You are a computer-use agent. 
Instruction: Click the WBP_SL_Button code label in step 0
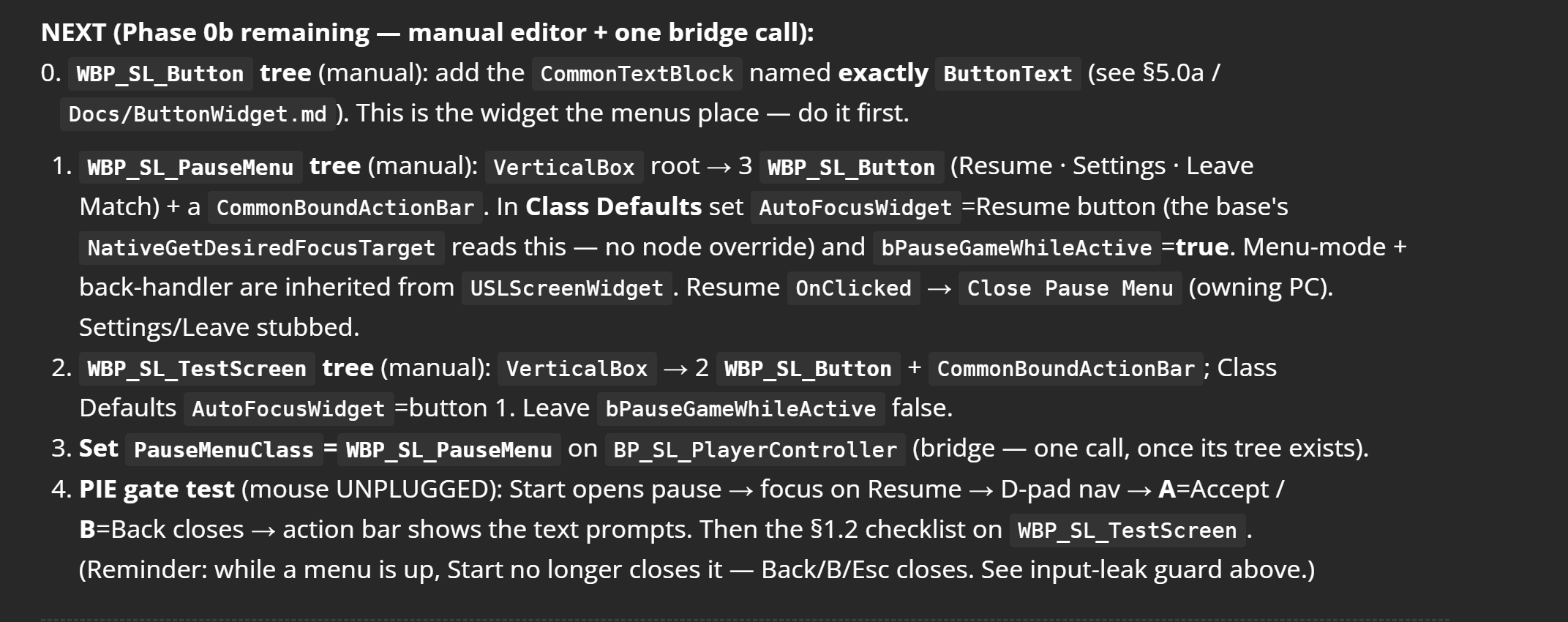coord(160,74)
